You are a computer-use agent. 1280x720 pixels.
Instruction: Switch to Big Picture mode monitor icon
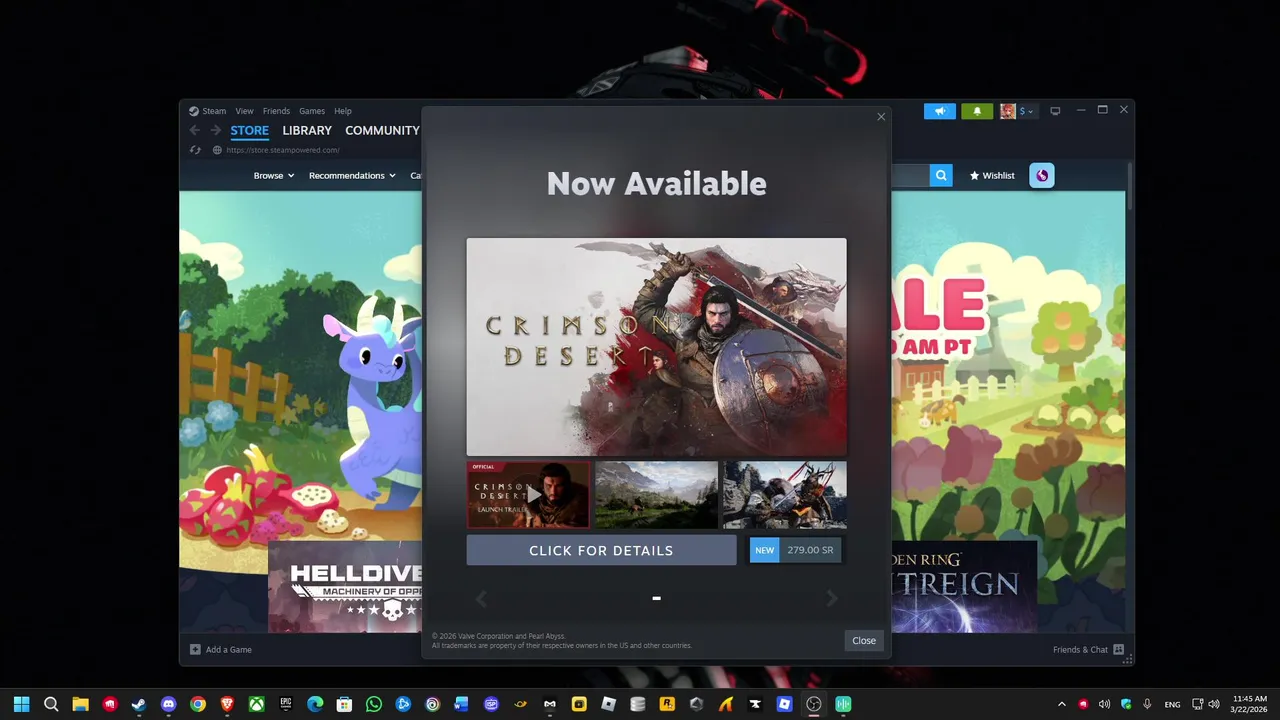(x=1055, y=111)
